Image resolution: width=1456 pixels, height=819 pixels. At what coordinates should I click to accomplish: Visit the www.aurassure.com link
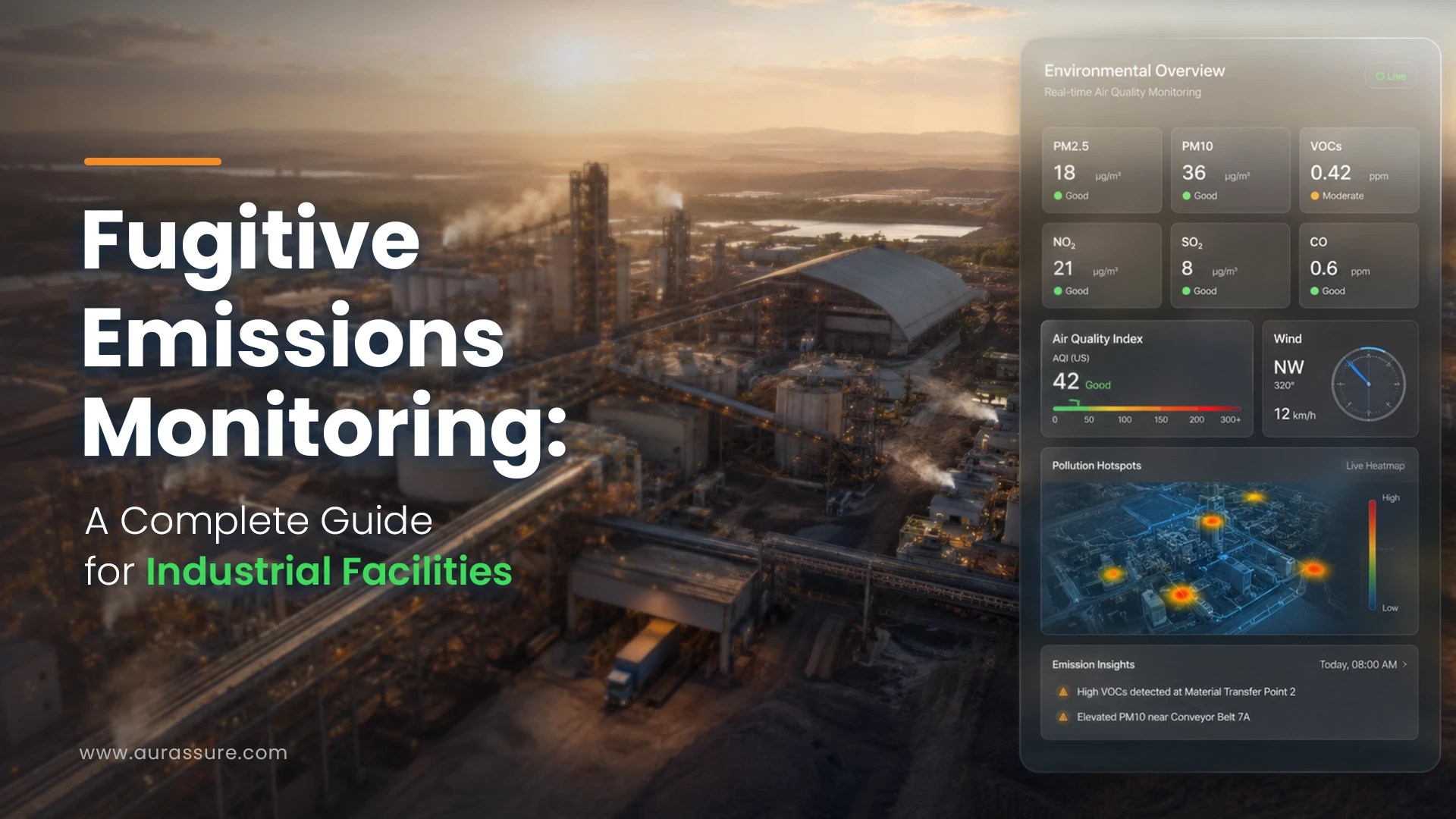coord(184,753)
